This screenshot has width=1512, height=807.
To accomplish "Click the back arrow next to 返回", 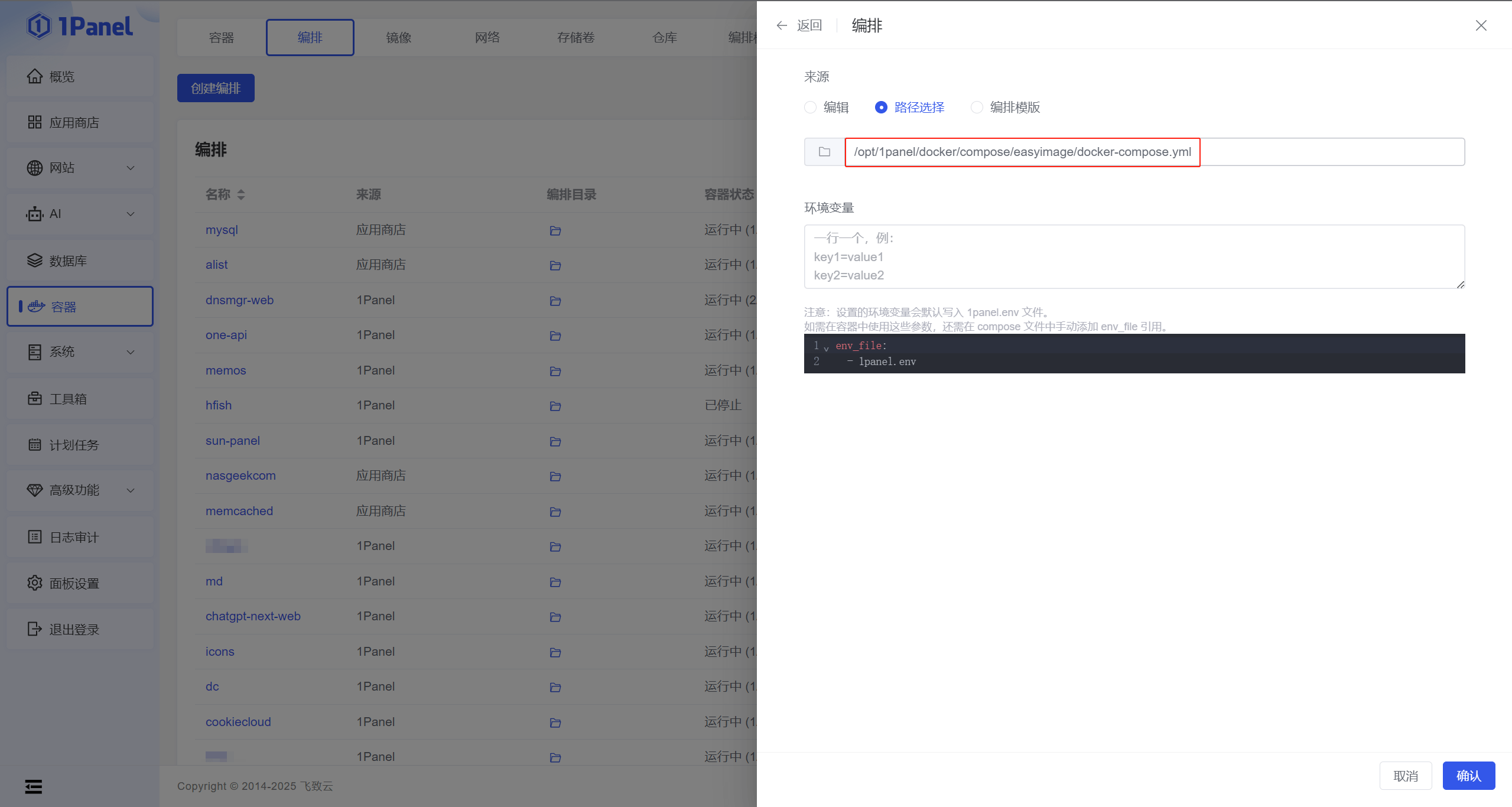I will 782,25.
